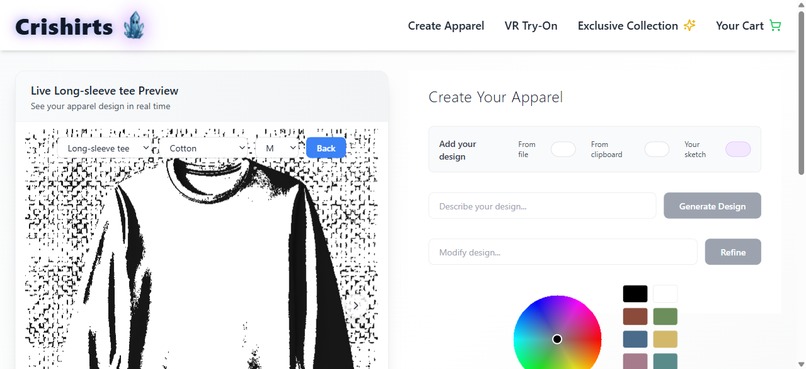Viewport: 806px width, 369px height.
Task: Click the Crishirts brand name link
Action: click(x=64, y=27)
